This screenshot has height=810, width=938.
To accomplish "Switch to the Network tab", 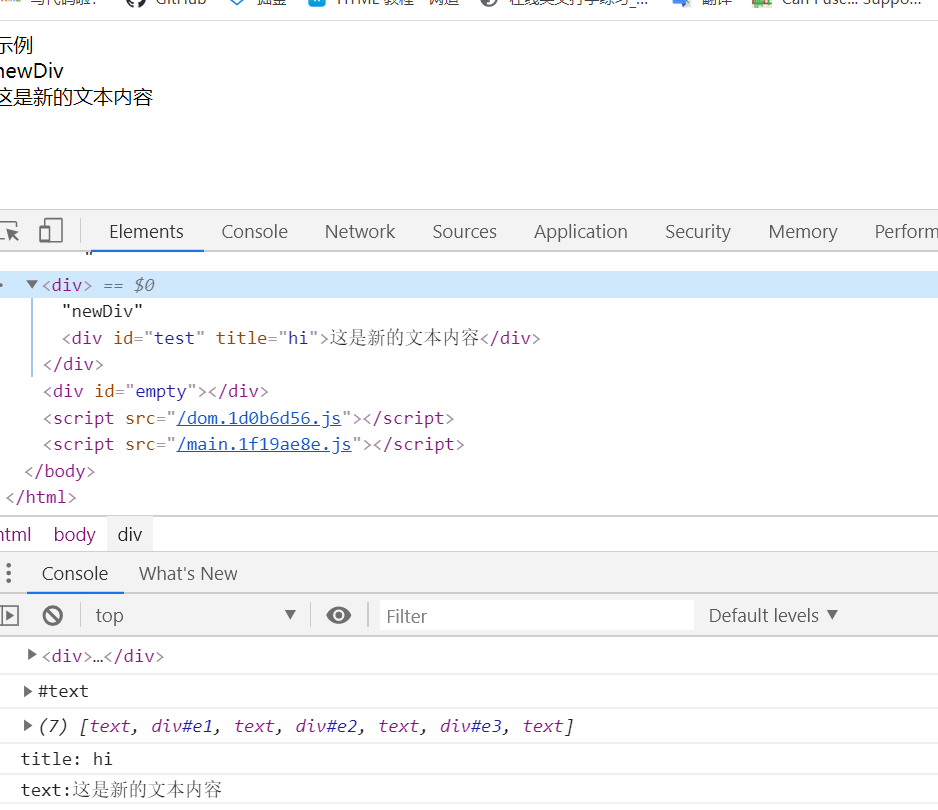I will coord(360,232).
